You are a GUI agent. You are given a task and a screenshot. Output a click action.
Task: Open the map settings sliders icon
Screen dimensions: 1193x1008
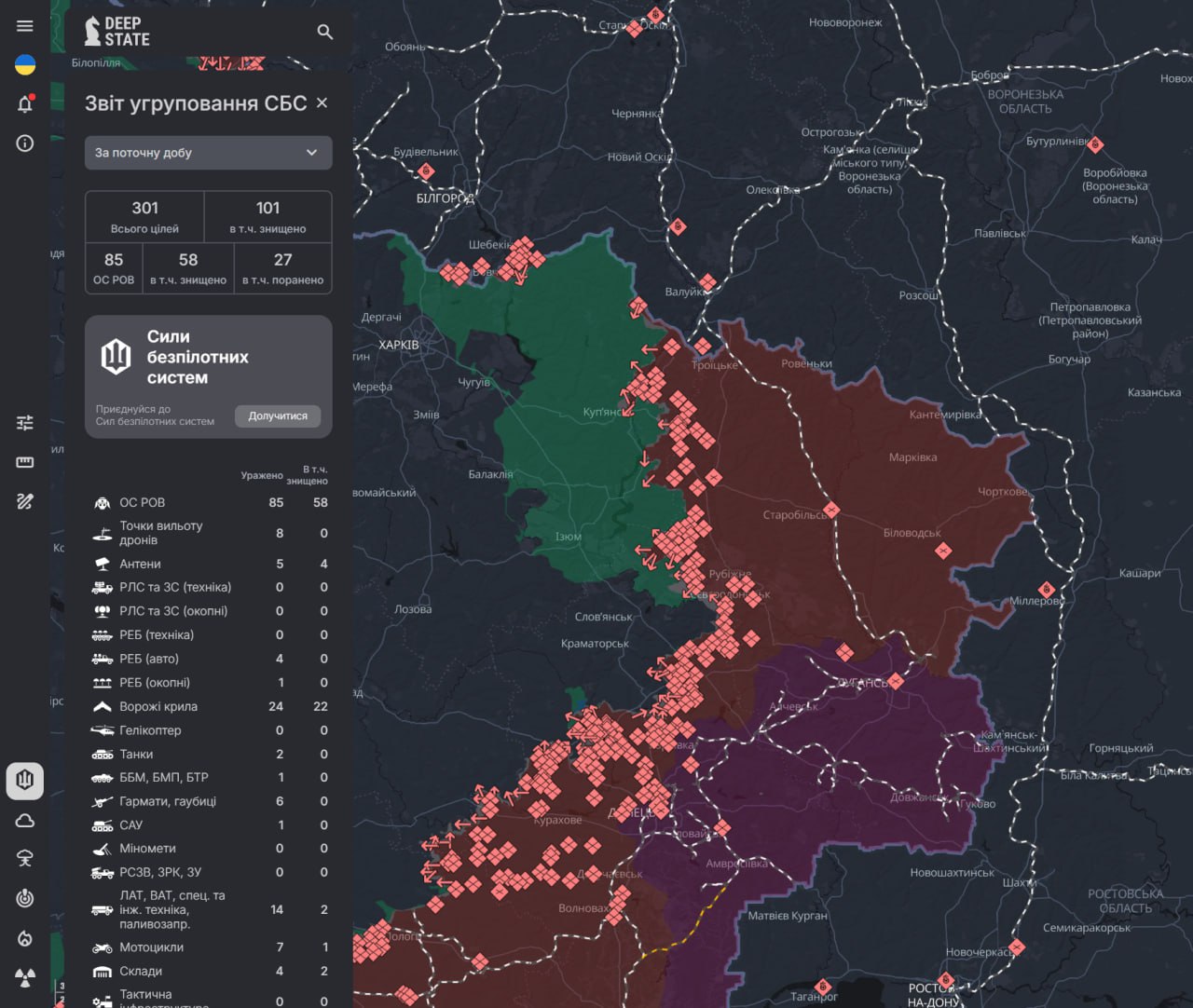(25, 423)
